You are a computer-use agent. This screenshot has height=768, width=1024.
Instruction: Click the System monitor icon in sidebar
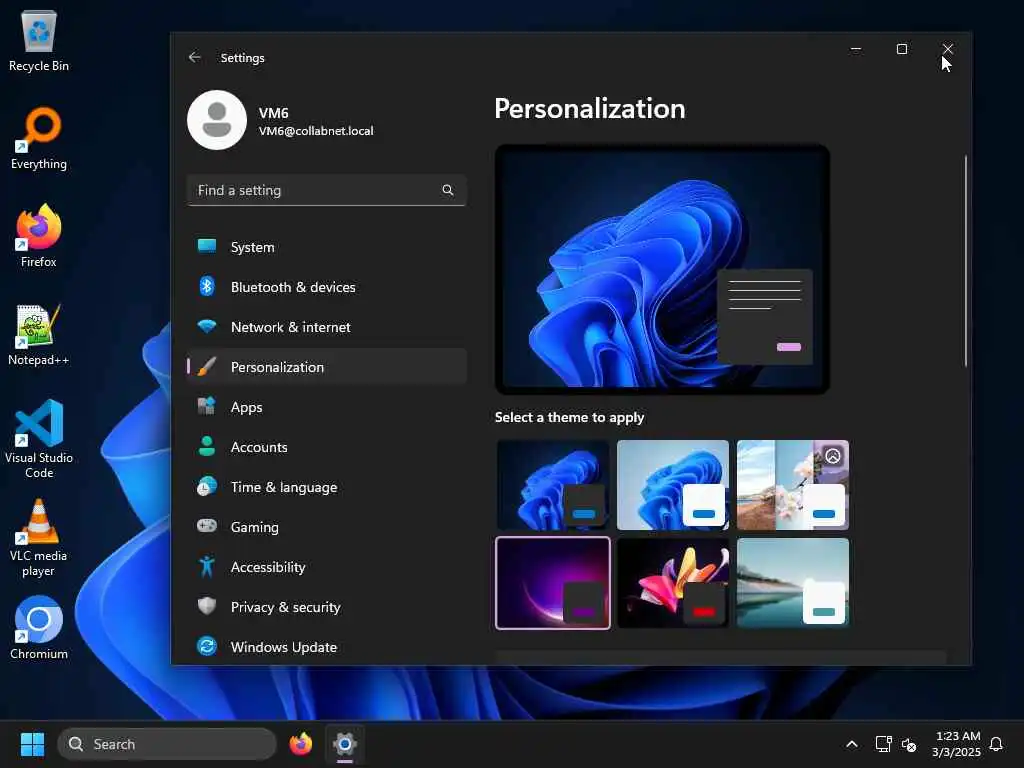pos(207,246)
